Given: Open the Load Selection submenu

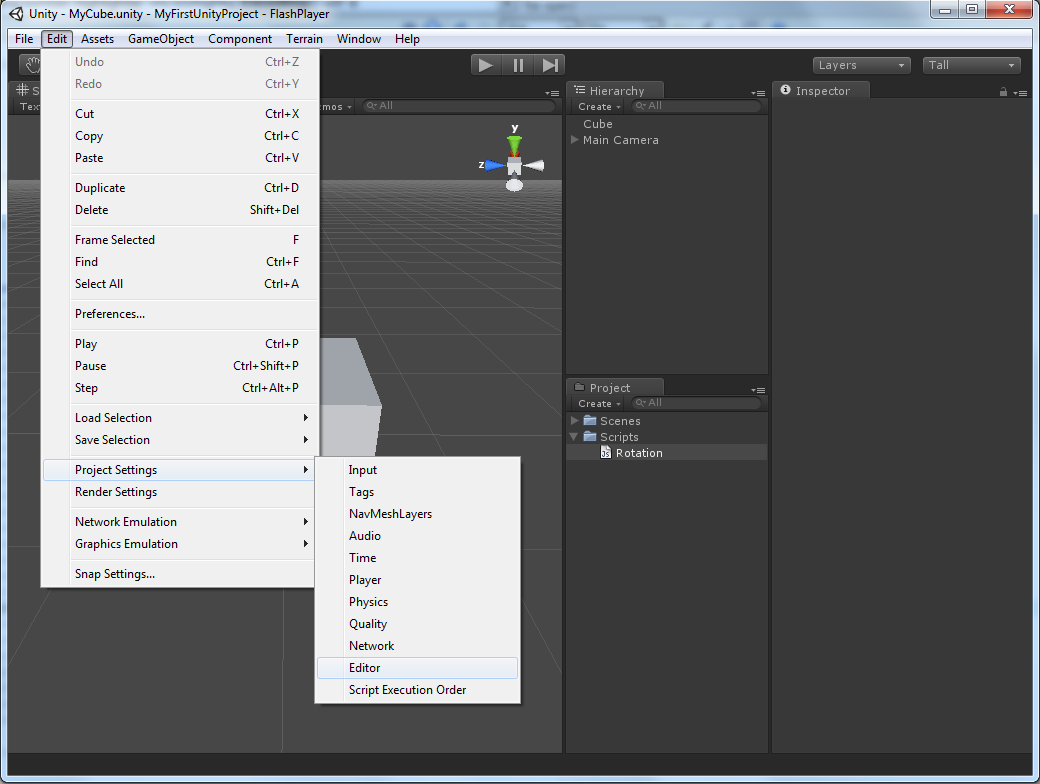Looking at the screenshot, I should click(181, 418).
